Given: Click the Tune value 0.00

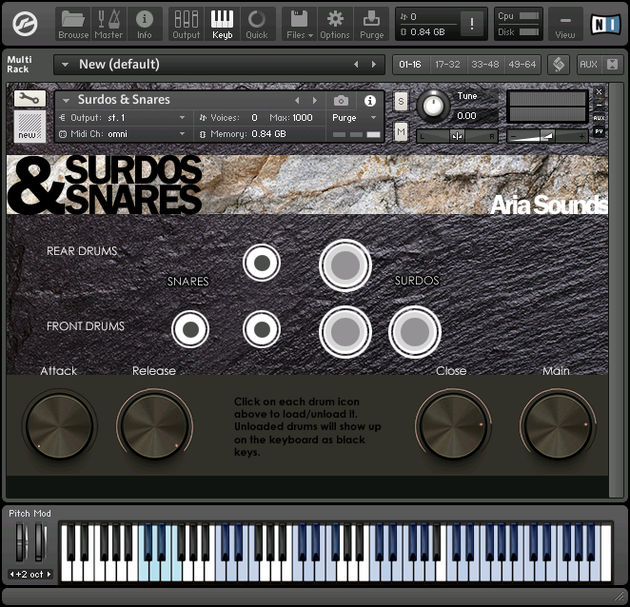Looking at the screenshot, I should point(466,116).
